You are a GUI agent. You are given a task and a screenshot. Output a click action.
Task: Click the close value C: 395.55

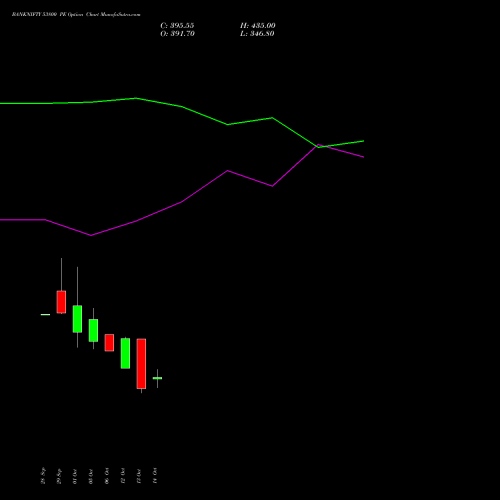pyautogui.click(x=177, y=26)
